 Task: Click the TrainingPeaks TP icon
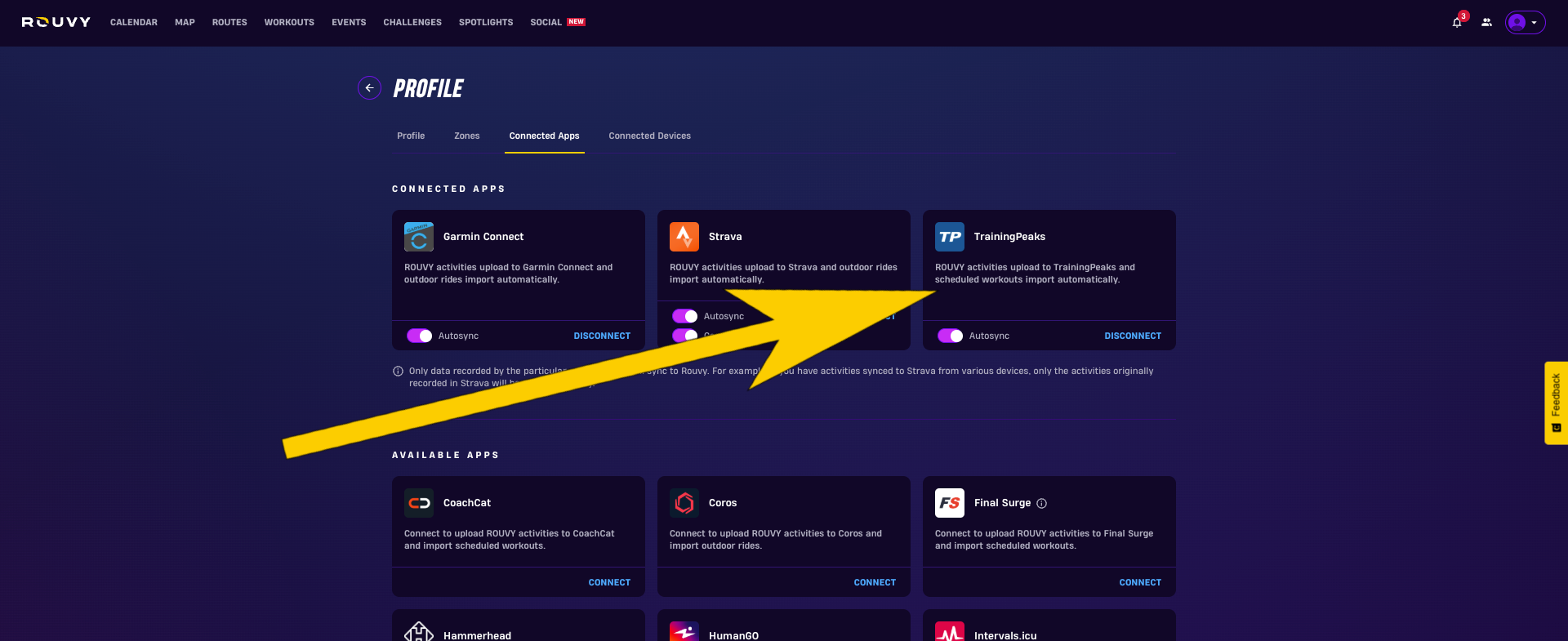pos(950,237)
